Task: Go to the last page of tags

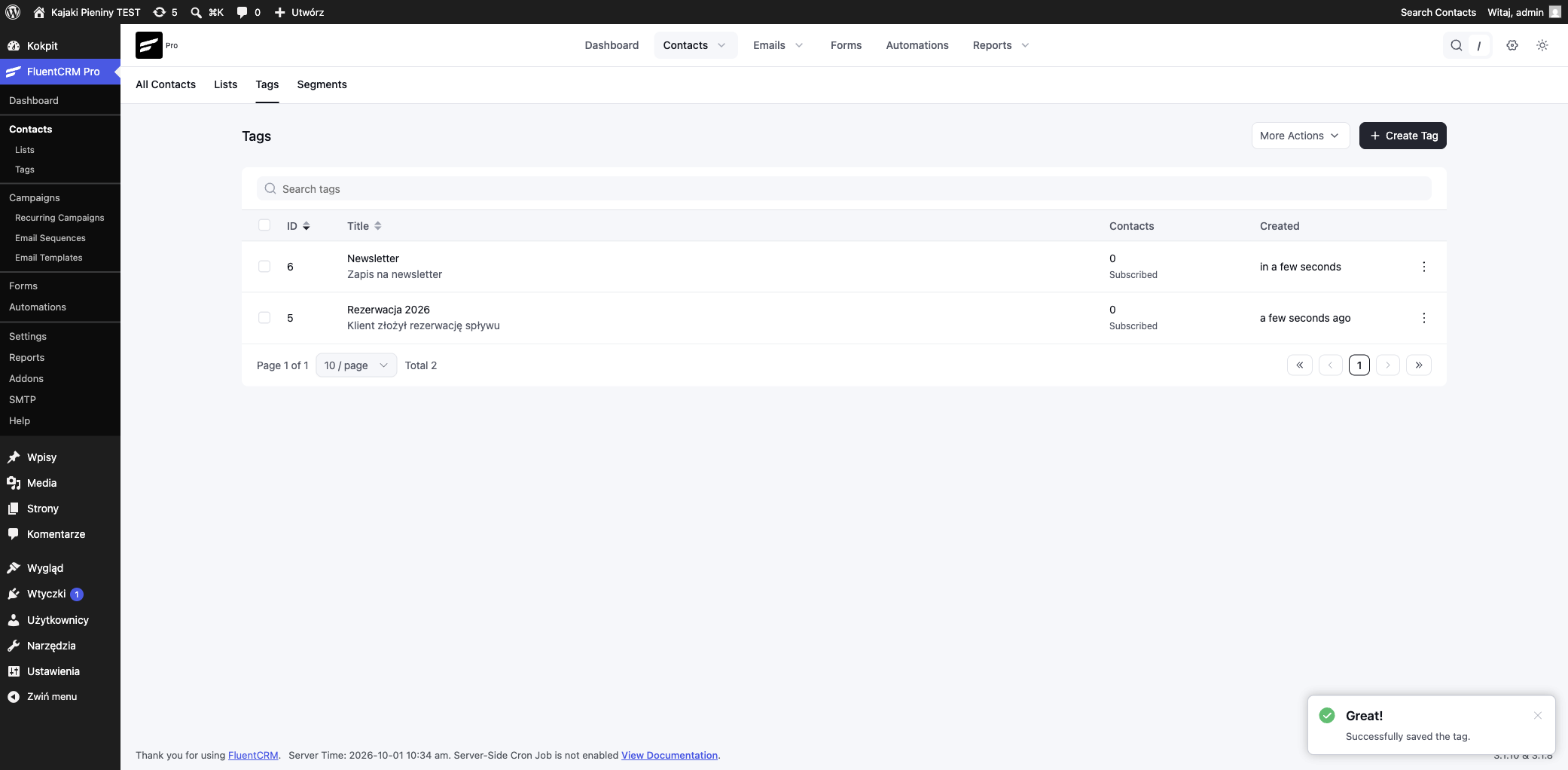Action: [1418, 365]
